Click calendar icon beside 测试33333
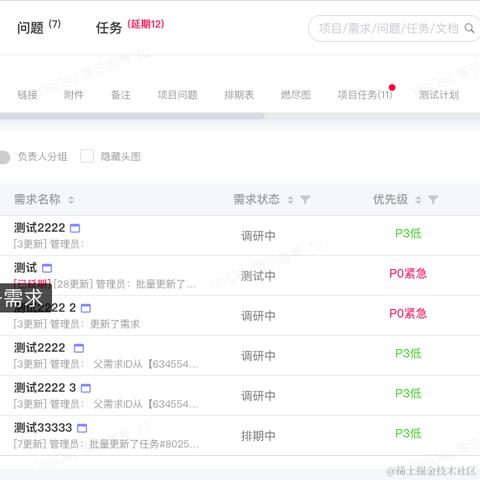 click(82, 428)
